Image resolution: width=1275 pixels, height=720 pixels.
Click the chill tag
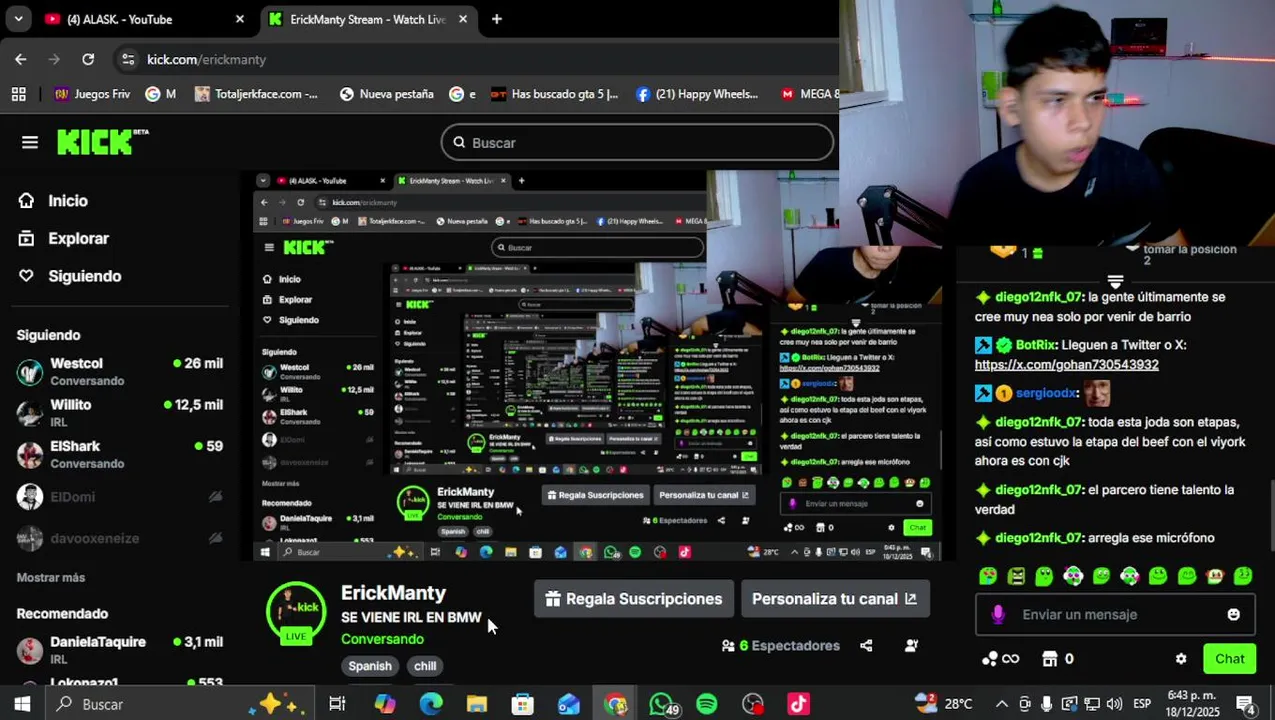pos(425,666)
